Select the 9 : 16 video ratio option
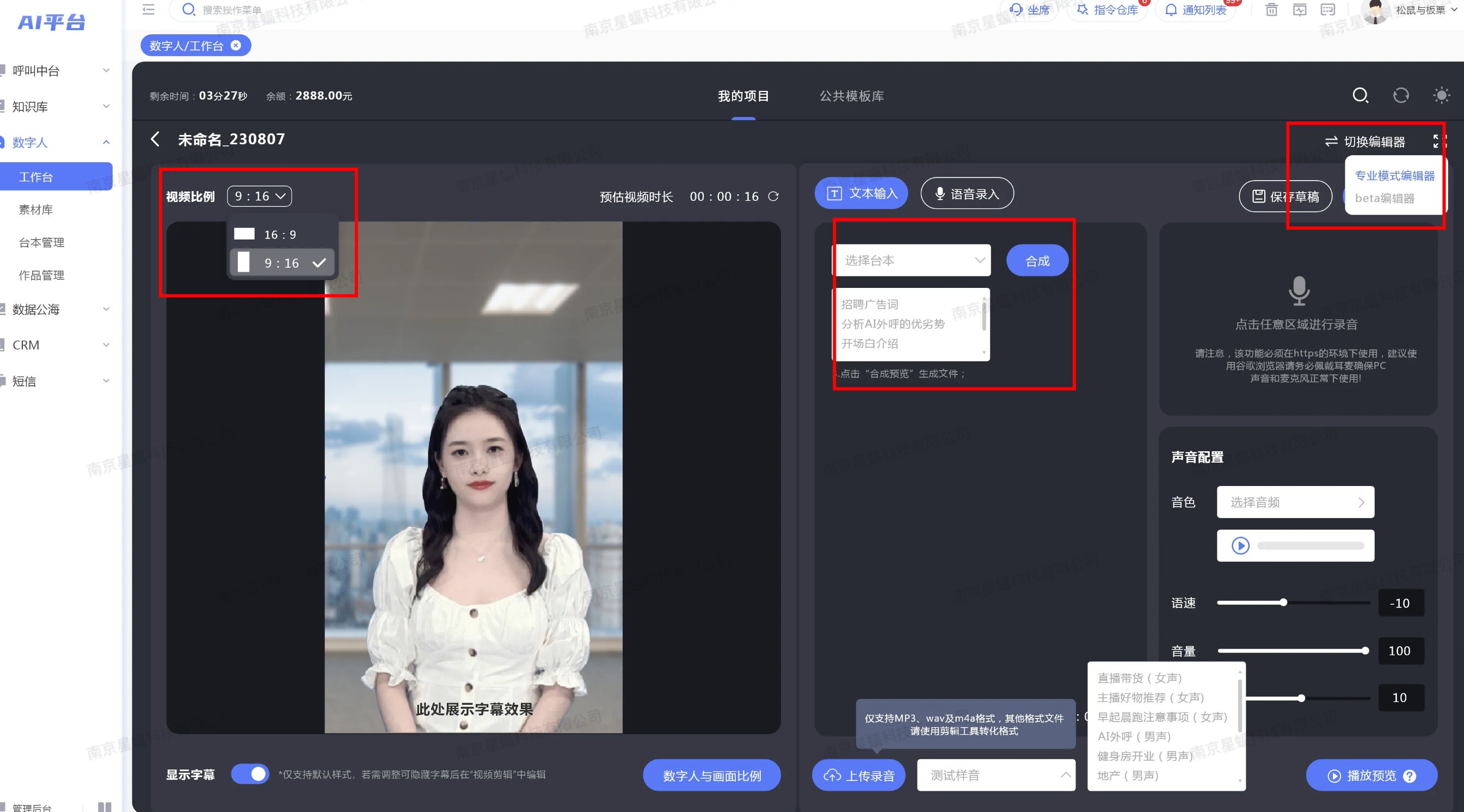This screenshot has height=812, width=1464. (x=282, y=262)
